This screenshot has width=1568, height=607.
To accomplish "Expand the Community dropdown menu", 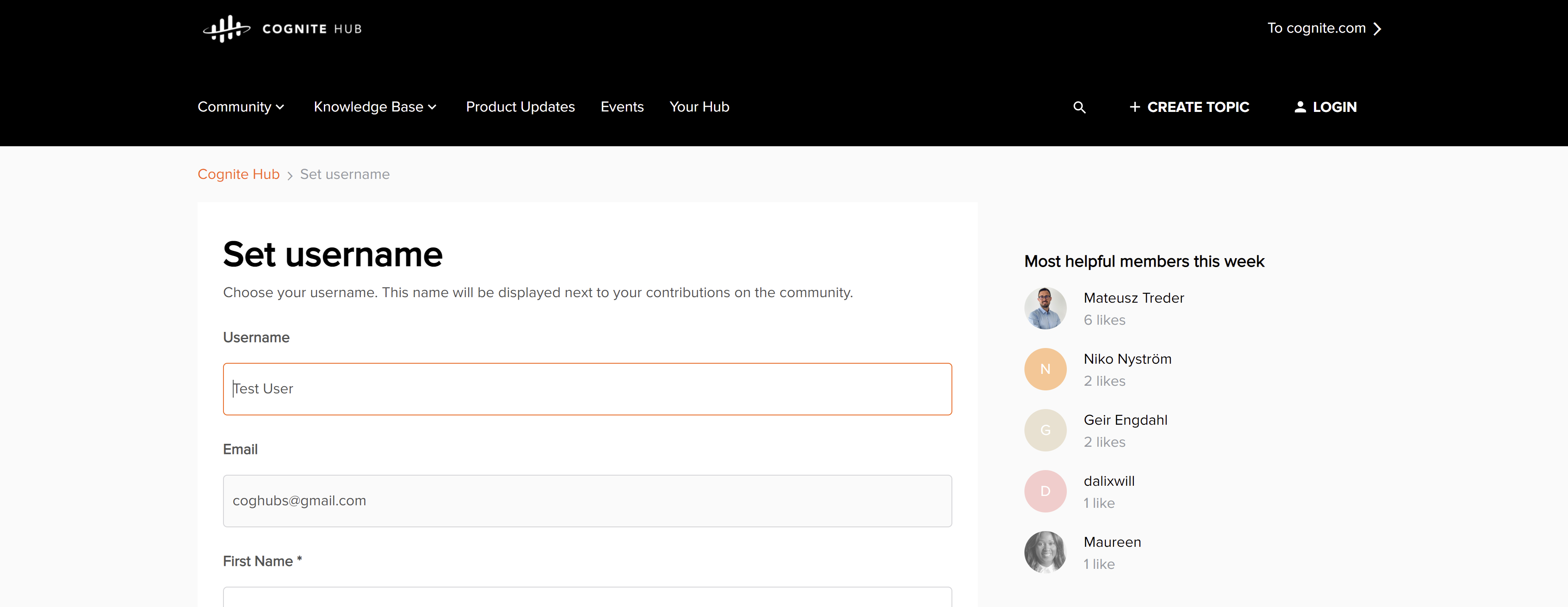I will 240,107.
